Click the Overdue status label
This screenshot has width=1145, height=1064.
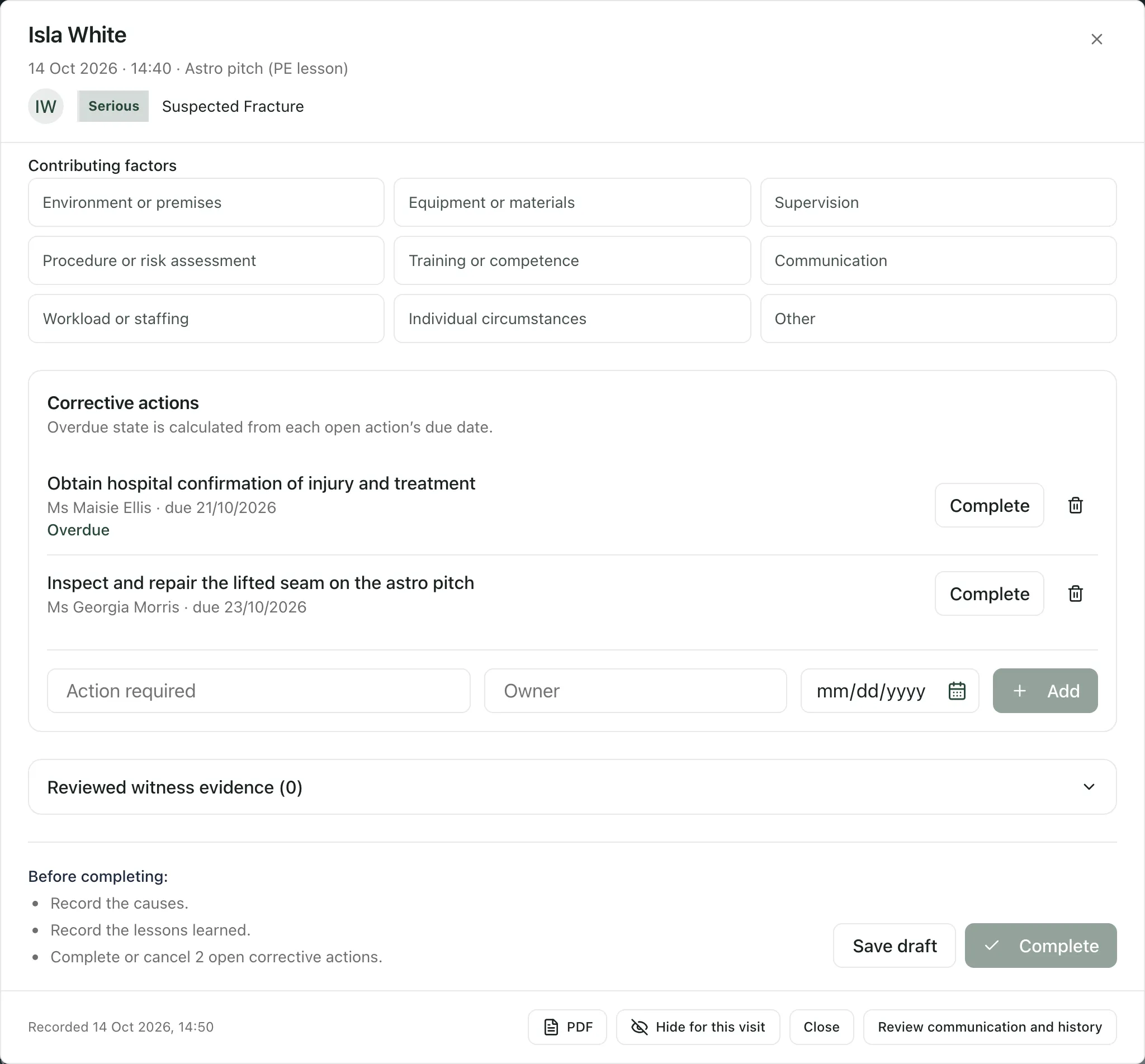pyautogui.click(x=78, y=530)
